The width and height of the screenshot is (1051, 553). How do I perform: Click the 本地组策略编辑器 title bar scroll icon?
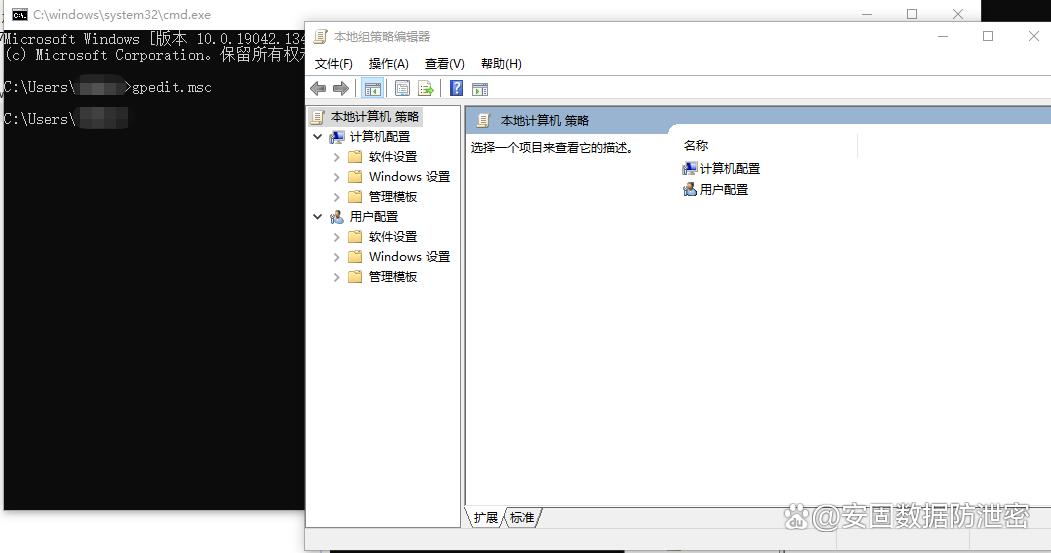(x=321, y=36)
